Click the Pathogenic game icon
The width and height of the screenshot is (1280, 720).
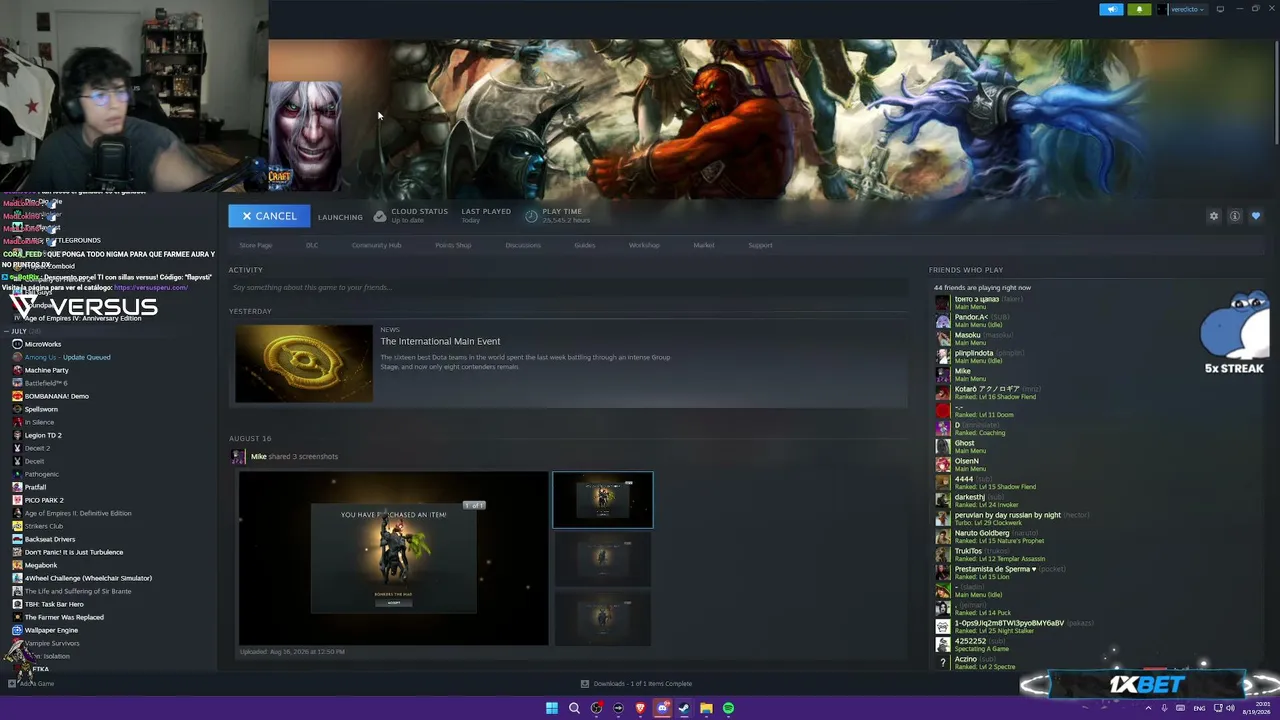[17, 474]
